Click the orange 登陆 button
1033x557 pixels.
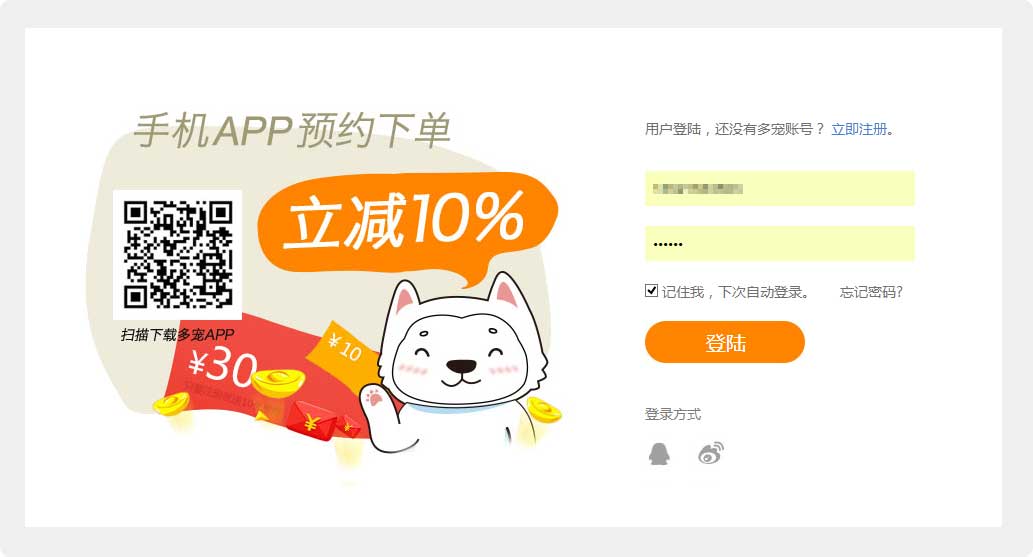click(x=725, y=342)
